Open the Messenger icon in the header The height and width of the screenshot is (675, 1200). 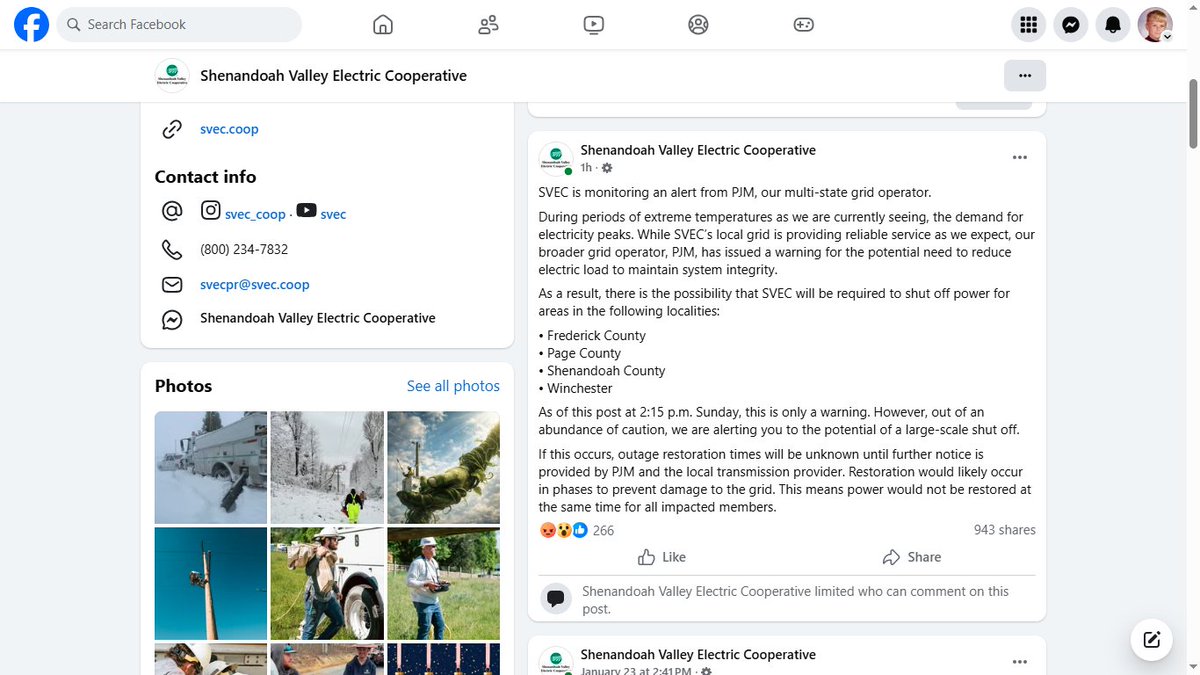pos(1070,25)
